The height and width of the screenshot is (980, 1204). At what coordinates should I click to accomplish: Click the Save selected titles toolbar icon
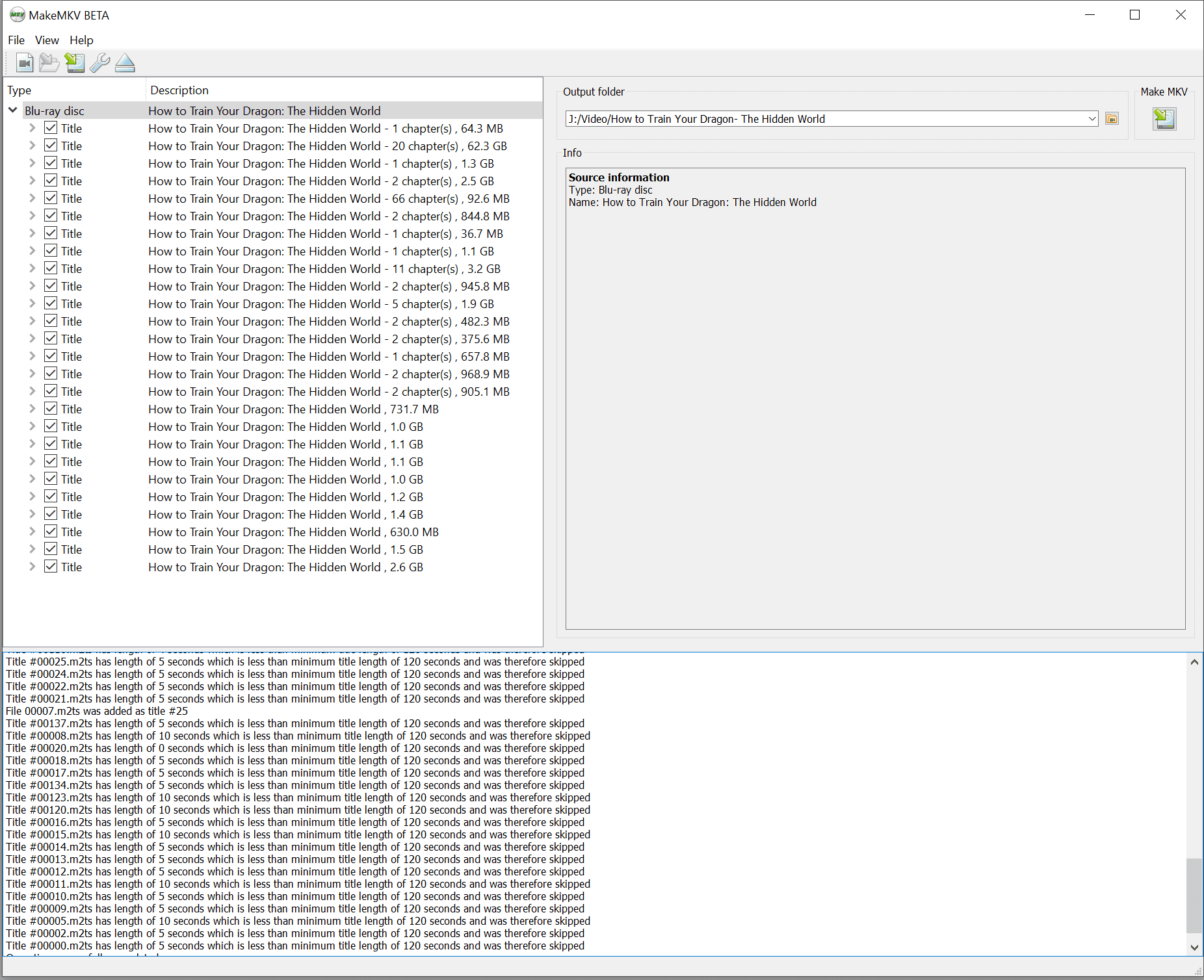click(x=74, y=63)
